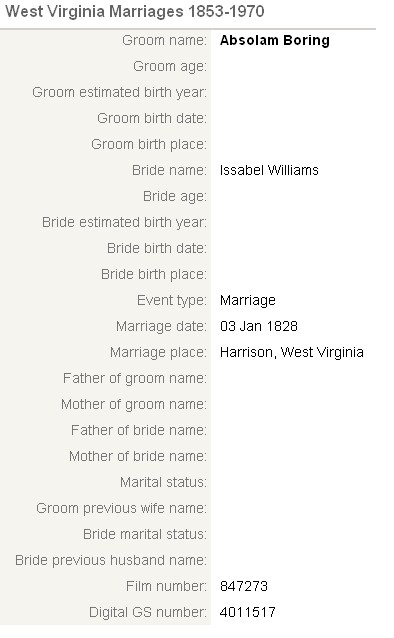Select the film number 847273

(244, 586)
